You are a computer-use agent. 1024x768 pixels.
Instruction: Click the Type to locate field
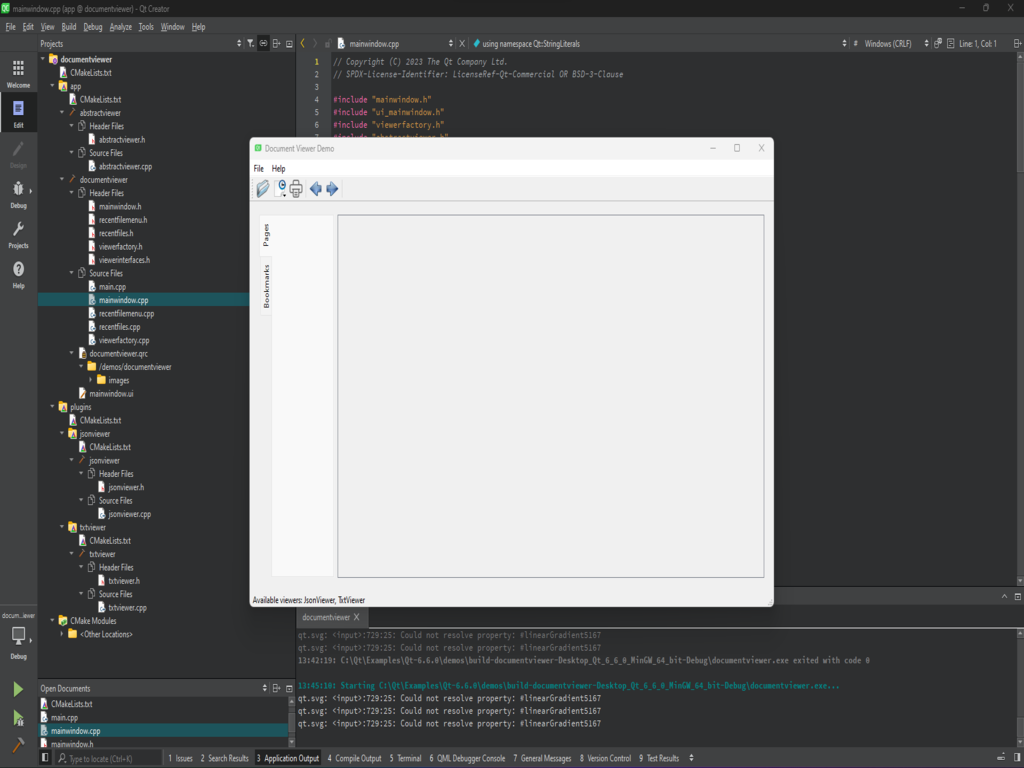(108, 758)
